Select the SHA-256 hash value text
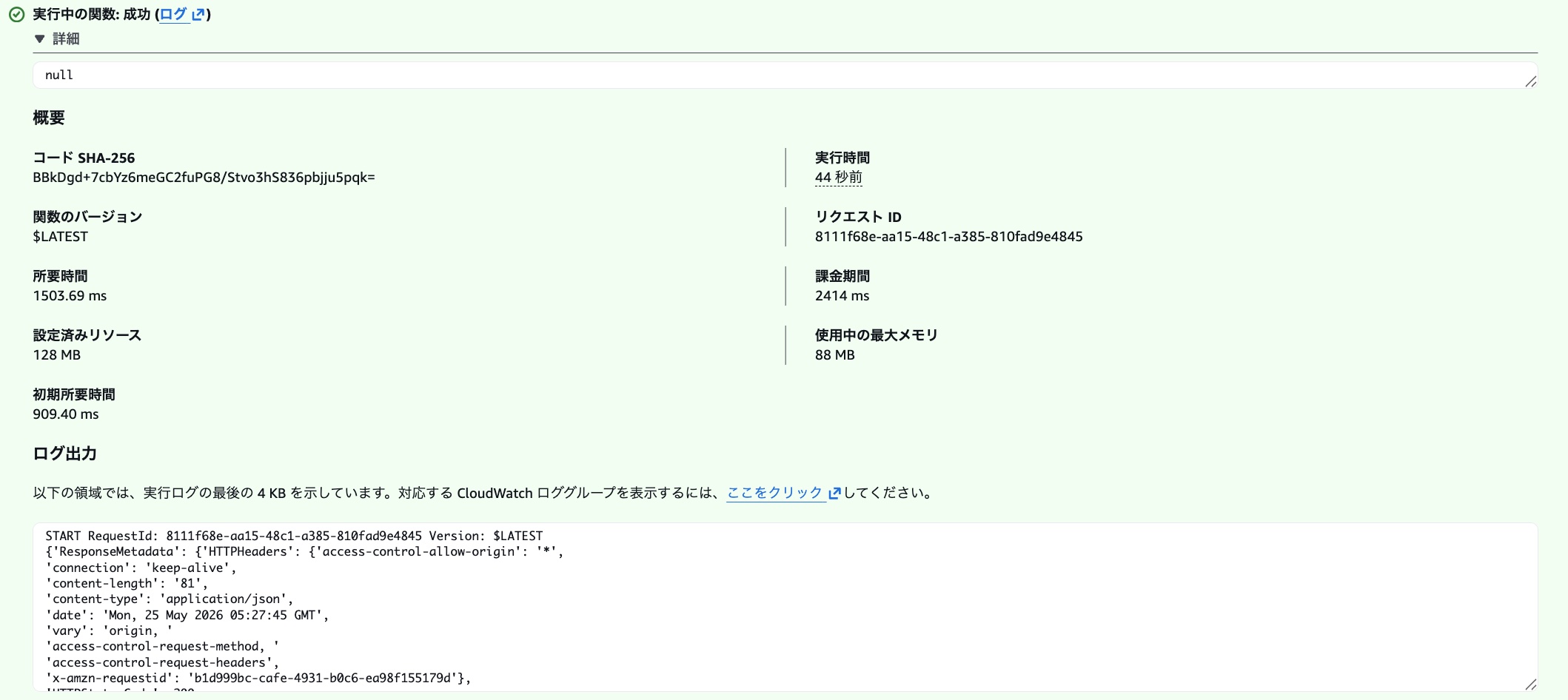The height and width of the screenshot is (700, 1568). coord(204,178)
